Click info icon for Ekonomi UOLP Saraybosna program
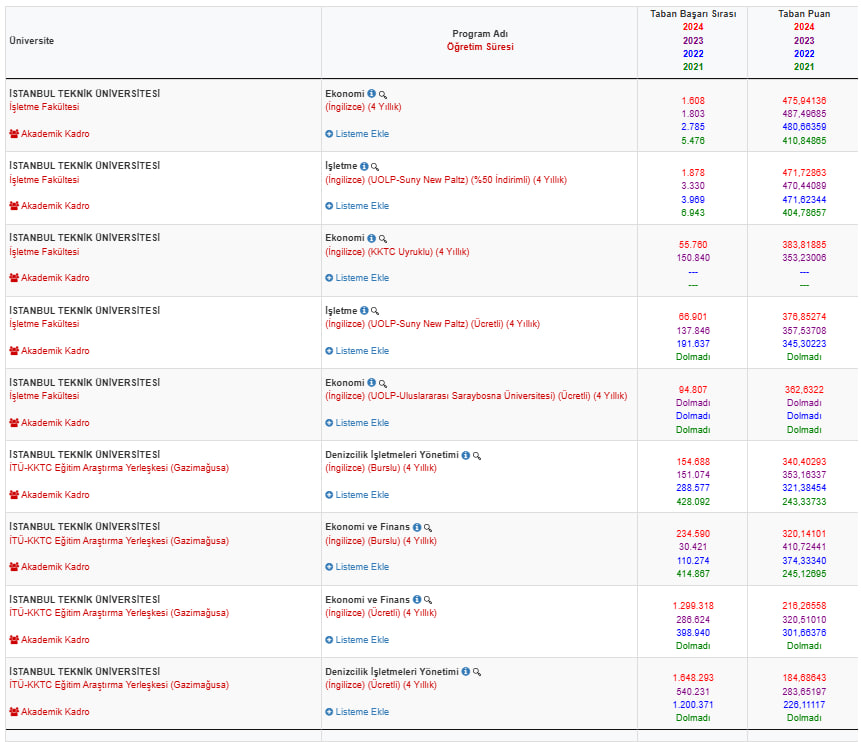 pos(371,383)
